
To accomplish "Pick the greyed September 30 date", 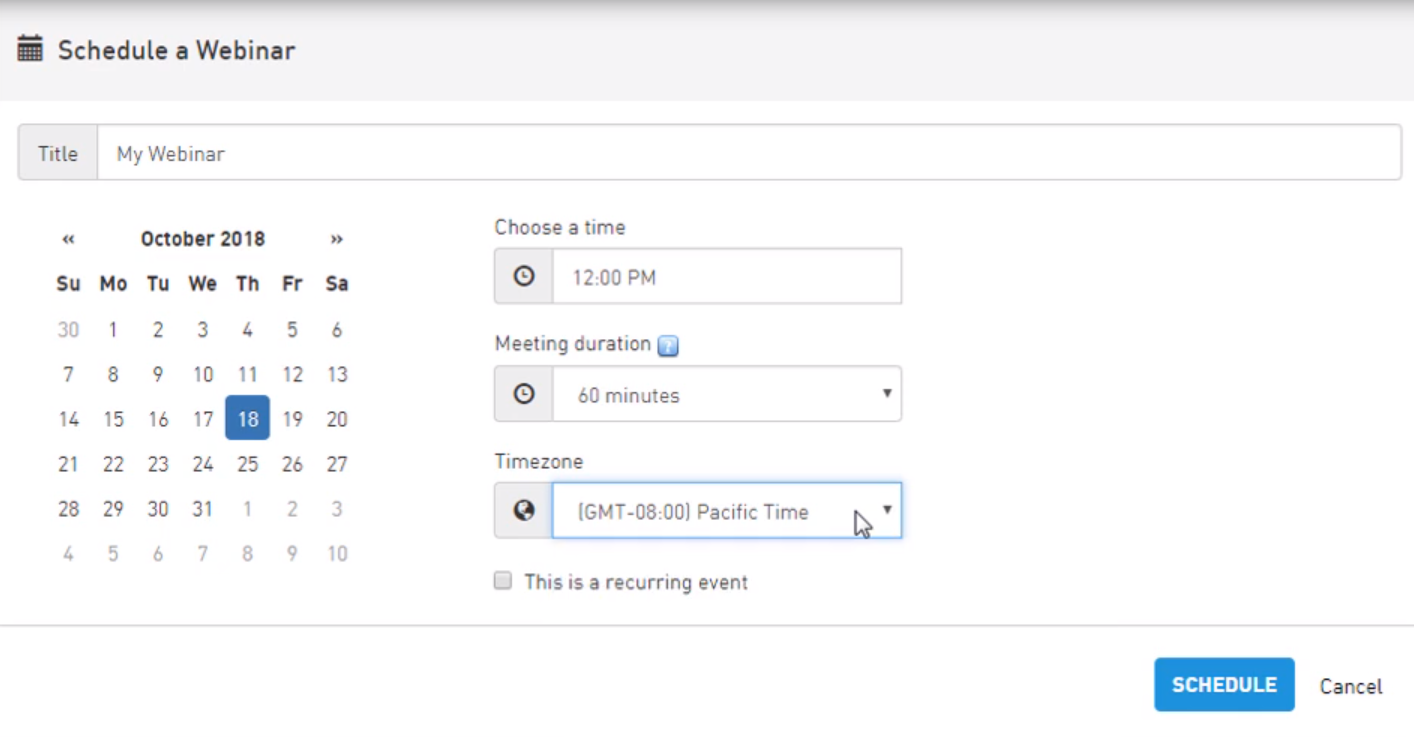I will (x=68, y=329).
